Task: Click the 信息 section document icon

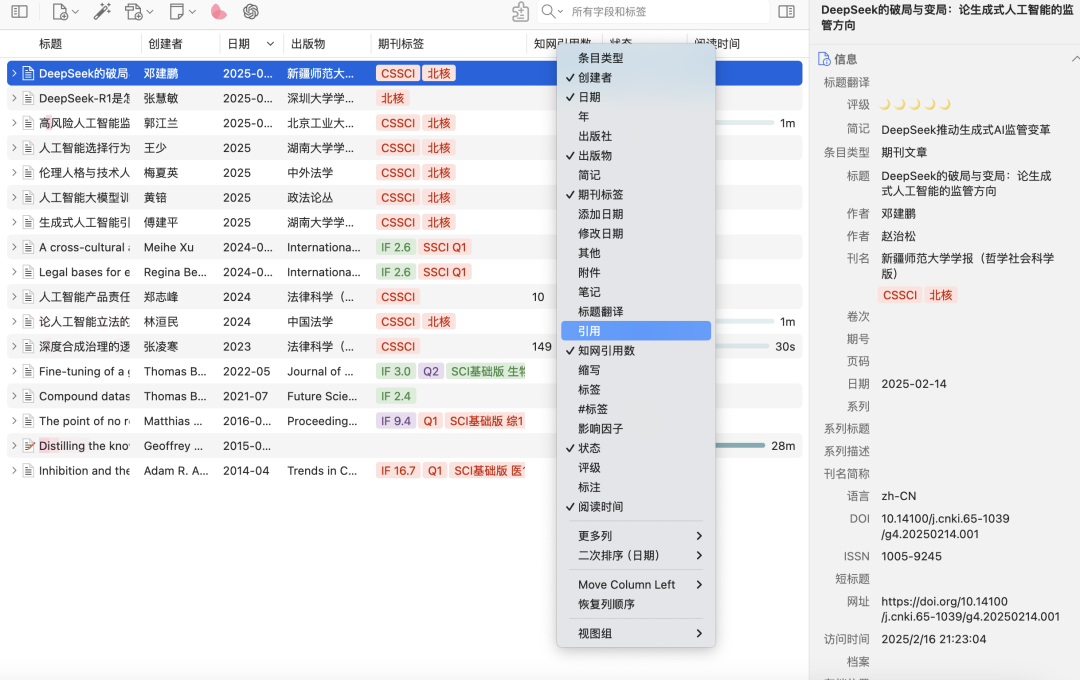Action: (824, 59)
